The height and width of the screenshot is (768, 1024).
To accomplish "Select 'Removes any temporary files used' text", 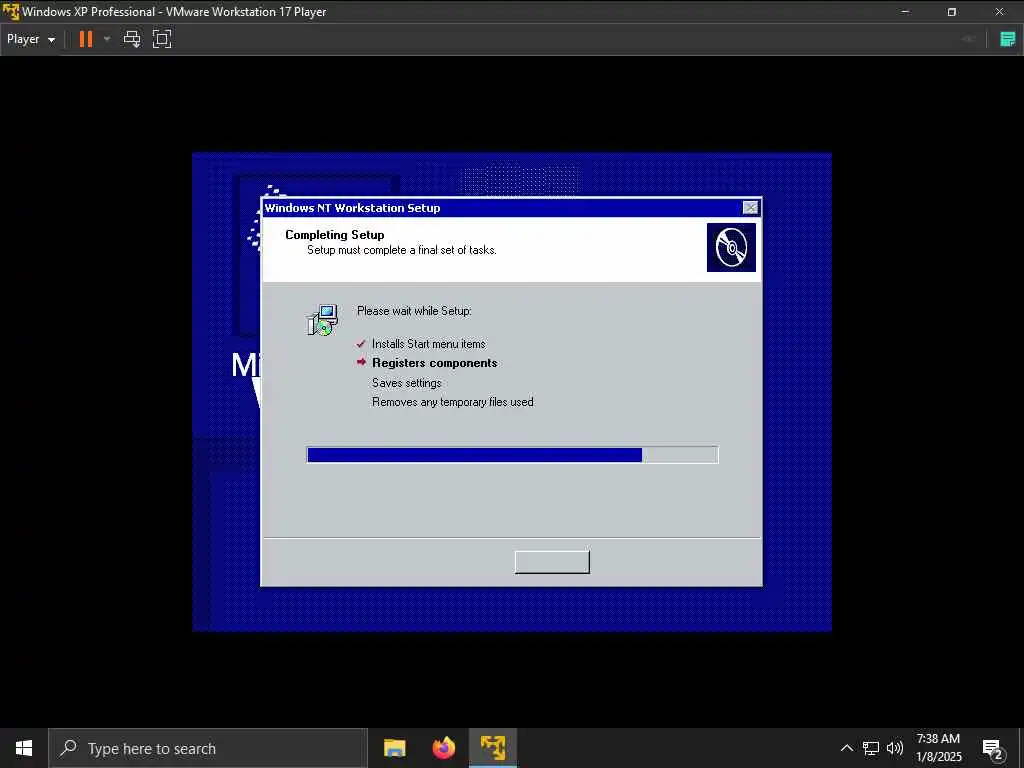I will click(x=453, y=402).
